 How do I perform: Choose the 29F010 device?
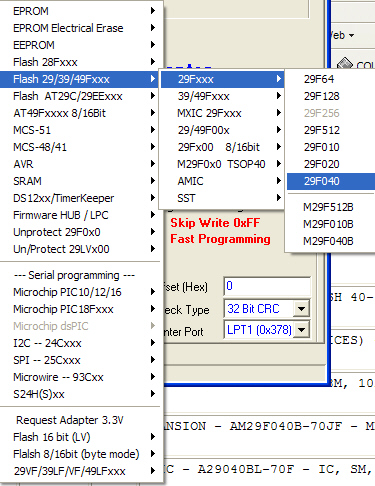[331, 147]
